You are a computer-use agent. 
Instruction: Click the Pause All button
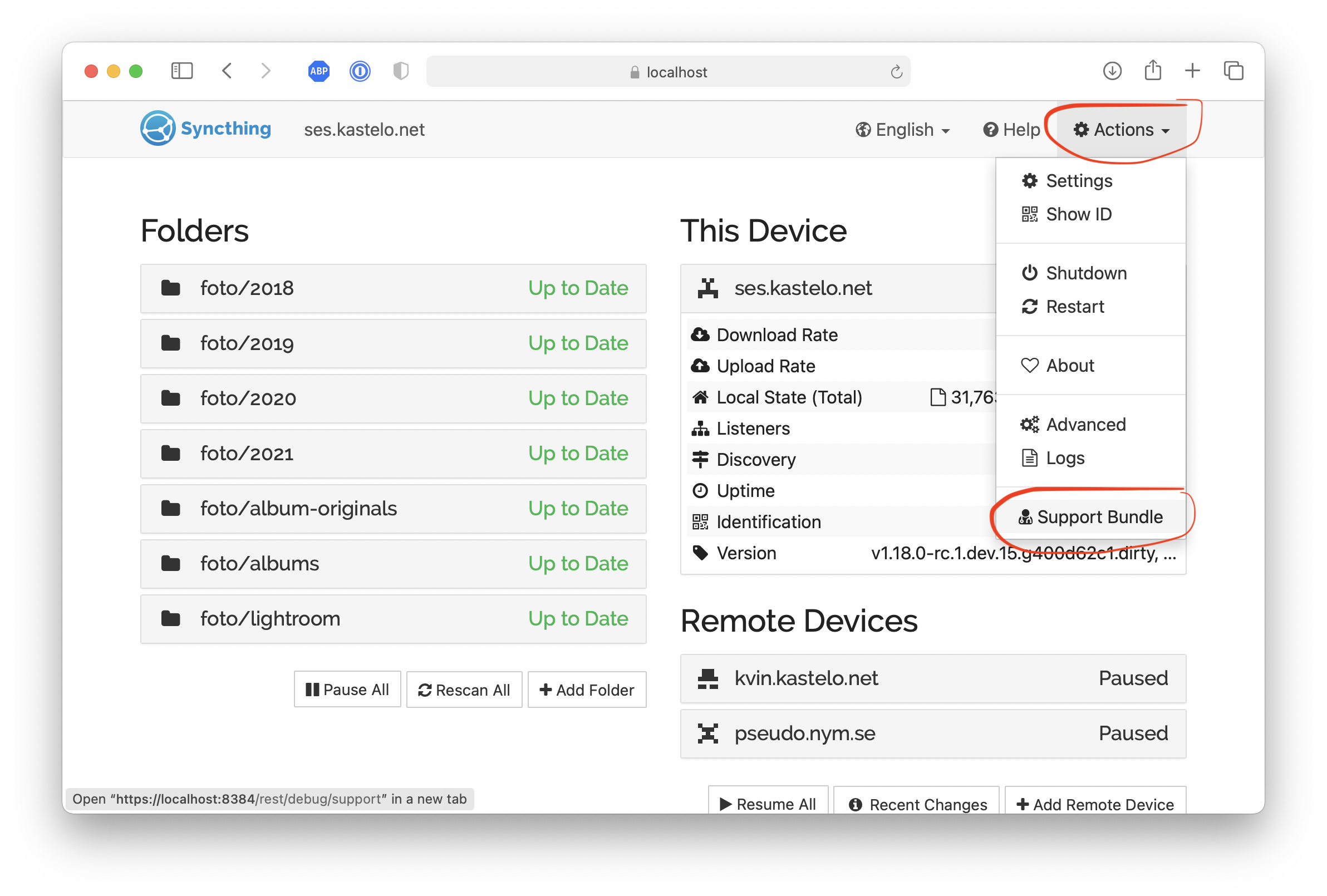tap(349, 690)
